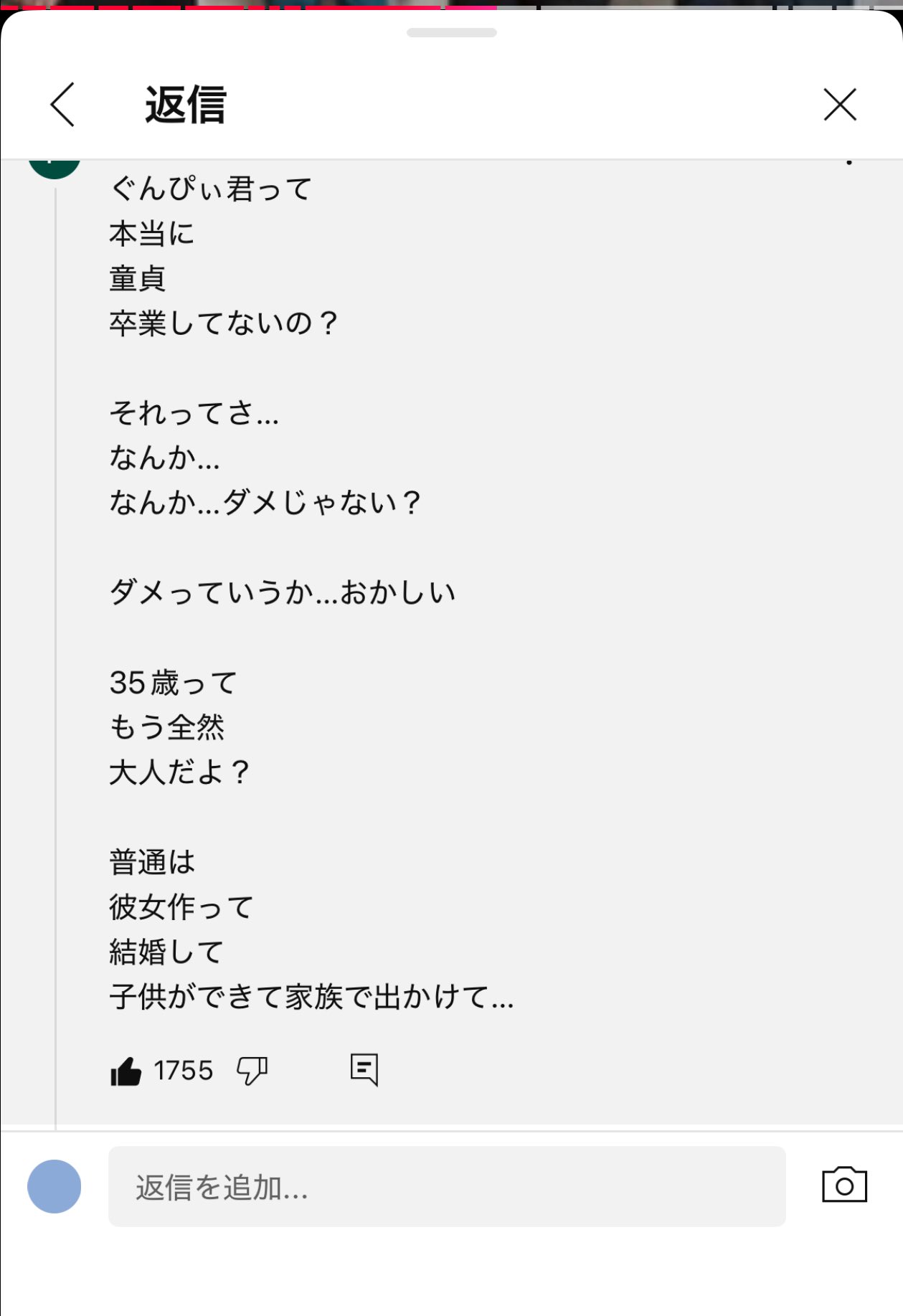Image resolution: width=903 pixels, height=1316 pixels.
Task: Tap the line 大人だよ？
Action: point(179,772)
